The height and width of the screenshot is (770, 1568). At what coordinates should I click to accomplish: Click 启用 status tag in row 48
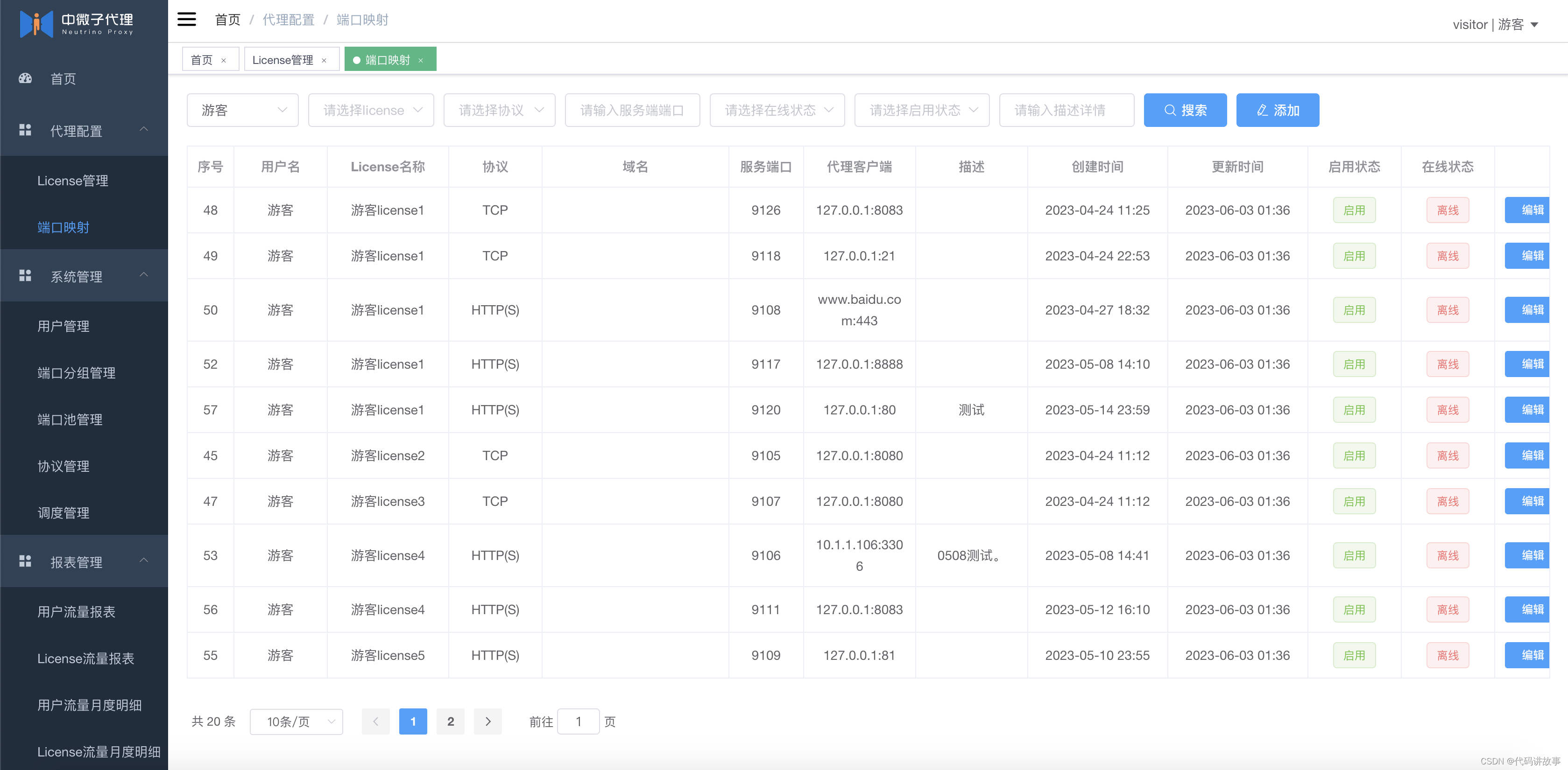(x=1354, y=210)
